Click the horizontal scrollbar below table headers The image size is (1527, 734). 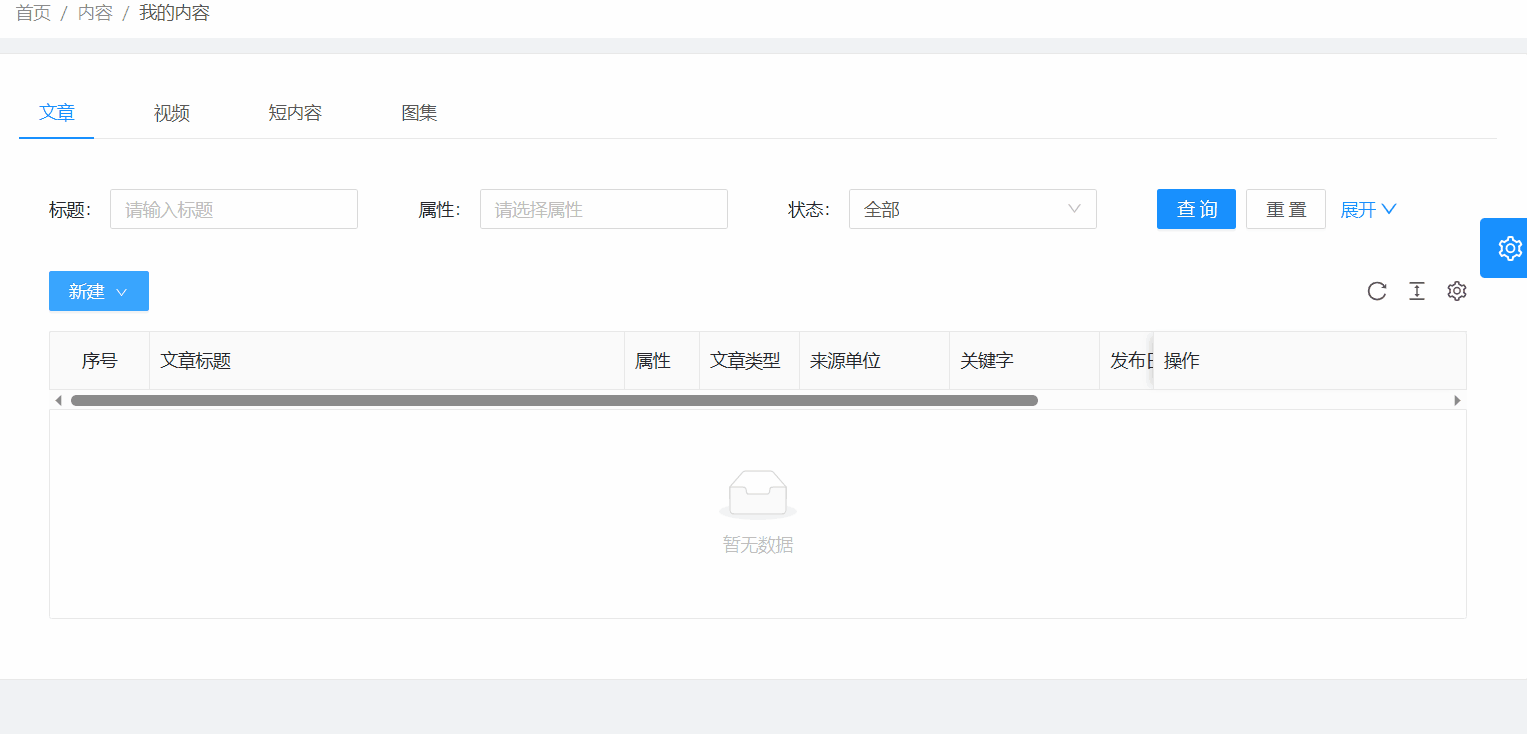[x=550, y=399]
